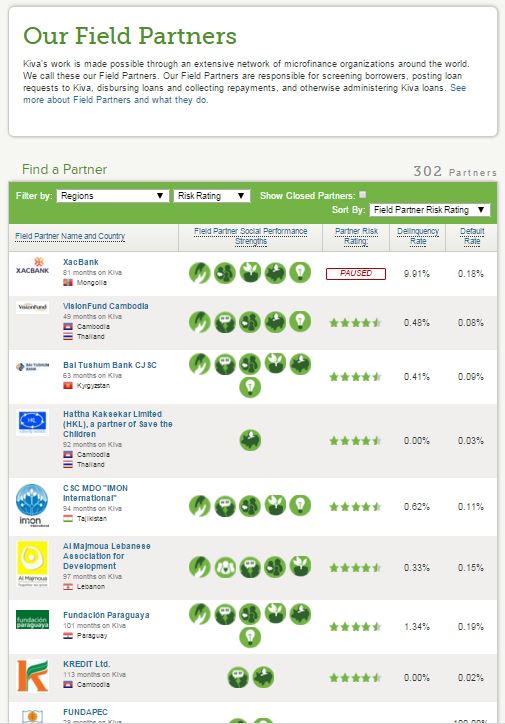Image resolution: width=505 pixels, height=724 pixels.
Task: Click the speech bubble icon for VisionFund Cambodia
Action: pos(225,322)
